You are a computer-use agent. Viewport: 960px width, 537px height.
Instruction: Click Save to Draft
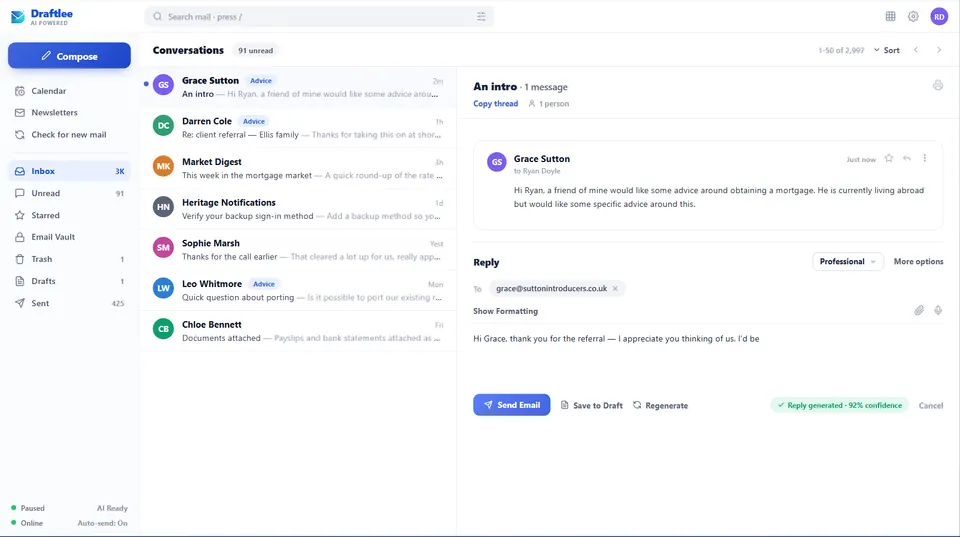(x=591, y=405)
